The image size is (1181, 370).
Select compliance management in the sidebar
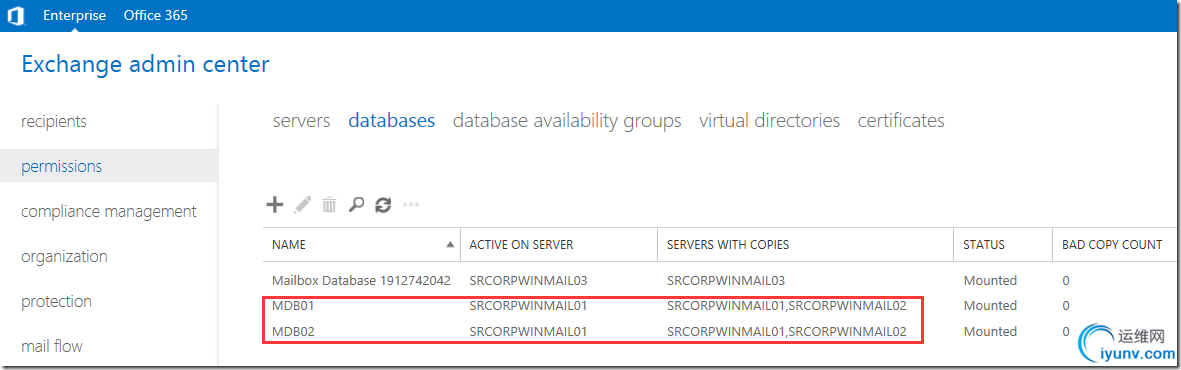(108, 212)
